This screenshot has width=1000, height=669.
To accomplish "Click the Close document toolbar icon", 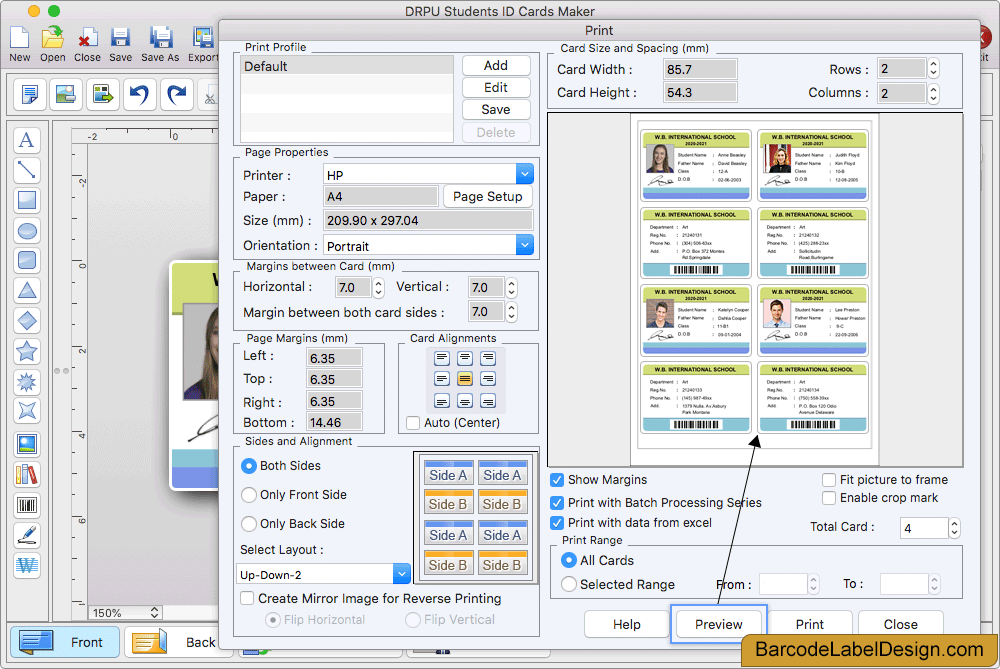I will point(87,38).
